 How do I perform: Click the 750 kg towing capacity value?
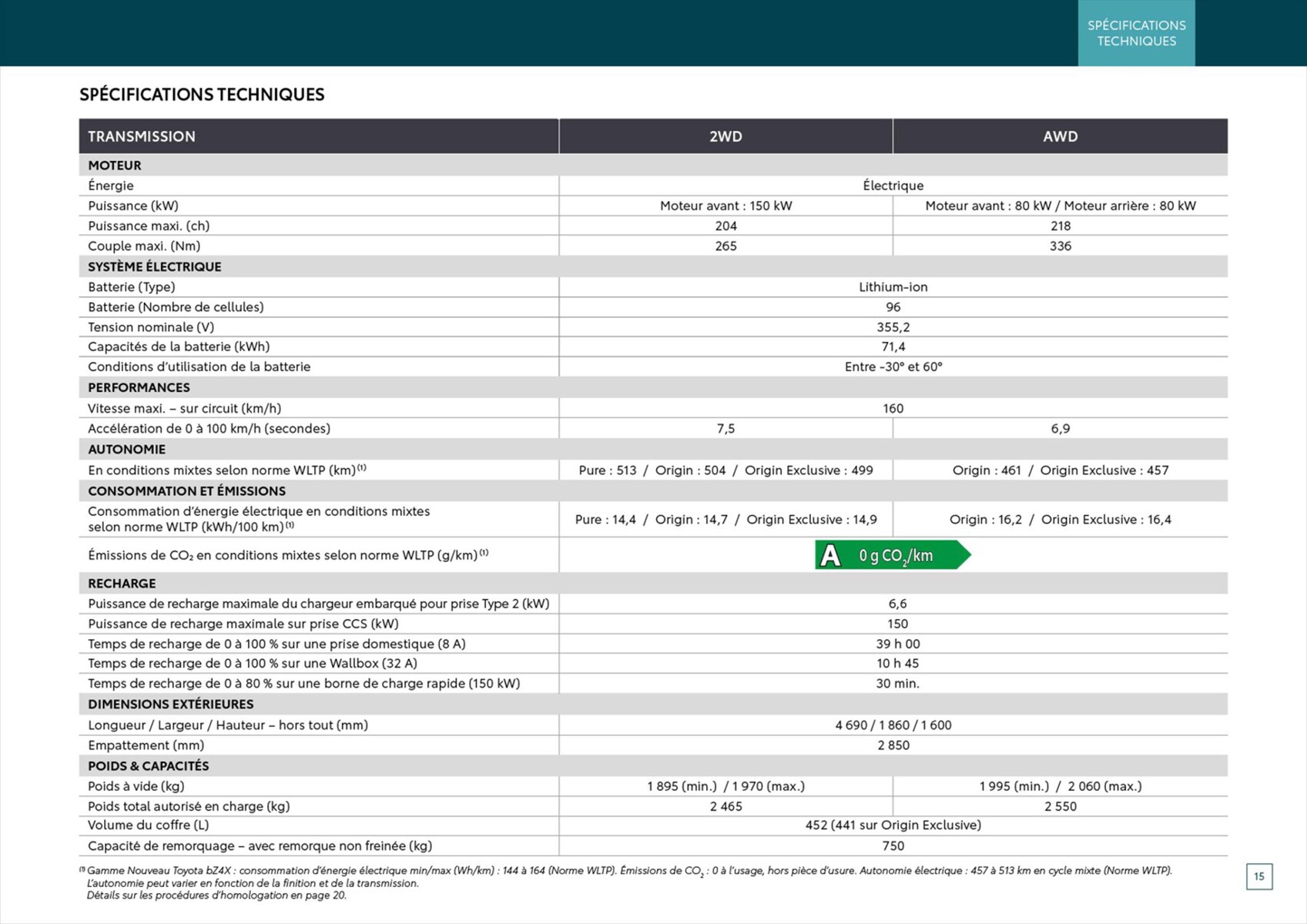coord(893,846)
